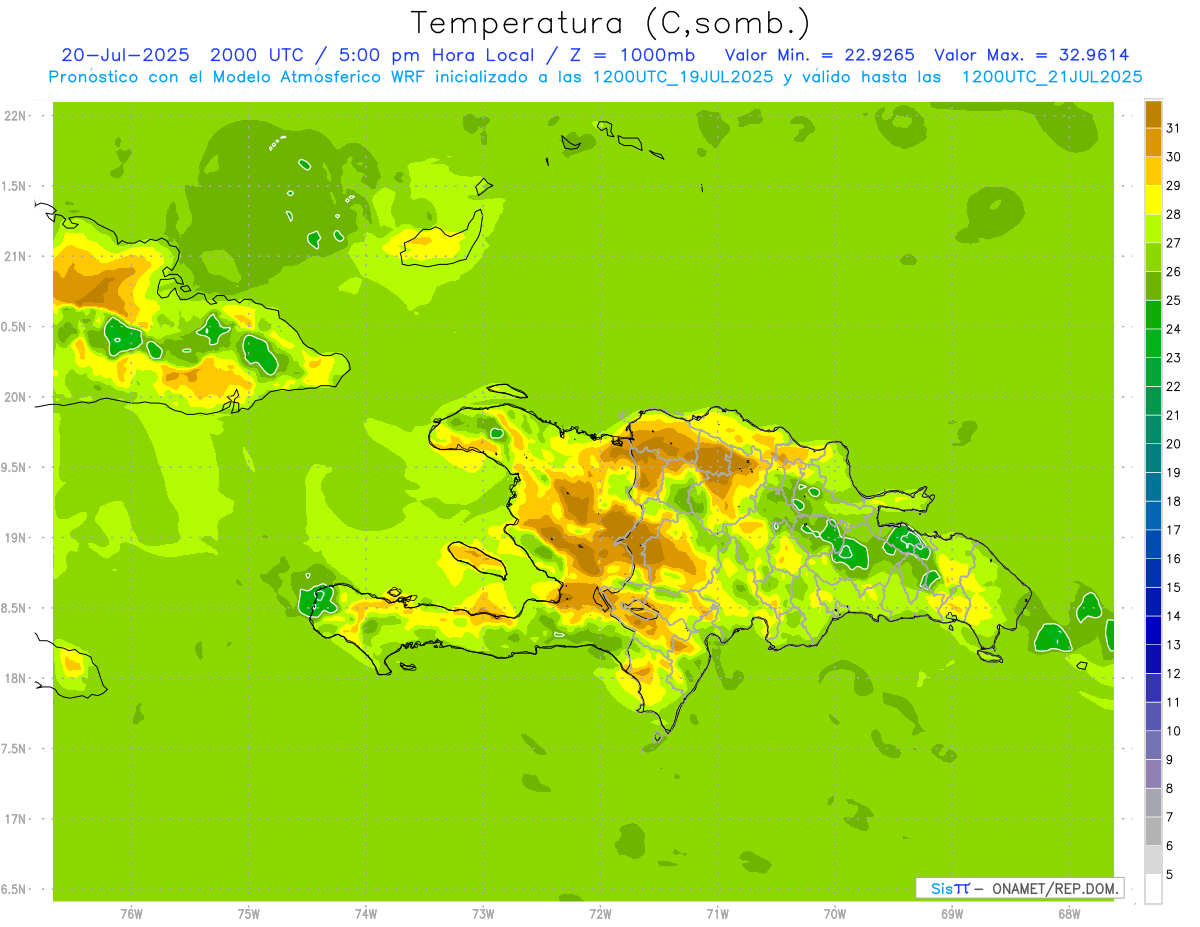Image resolution: width=1200 pixels, height=927 pixels.
Task: Pick the legend color band above 31
Action: [x=1153, y=114]
